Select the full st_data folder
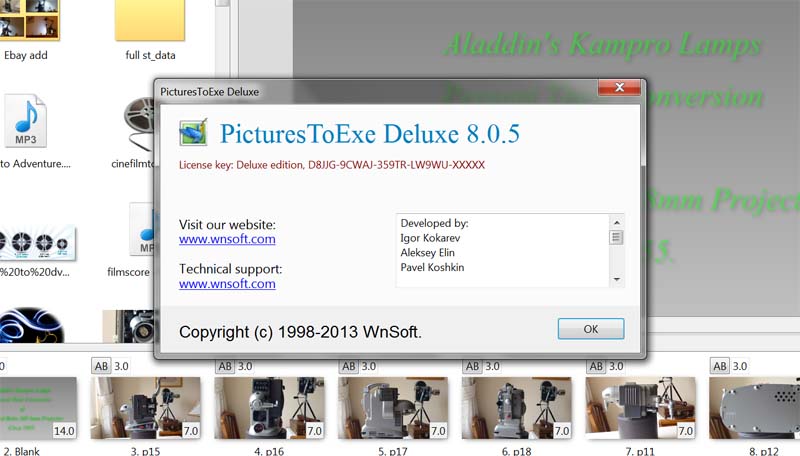 tap(149, 31)
